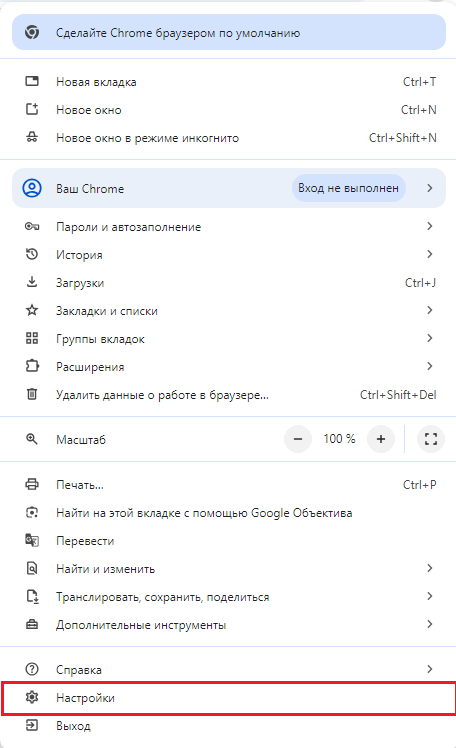Image resolution: width=456 pixels, height=748 pixels.
Task: Decrease zoom with the minus button
Action: (298, 439)
